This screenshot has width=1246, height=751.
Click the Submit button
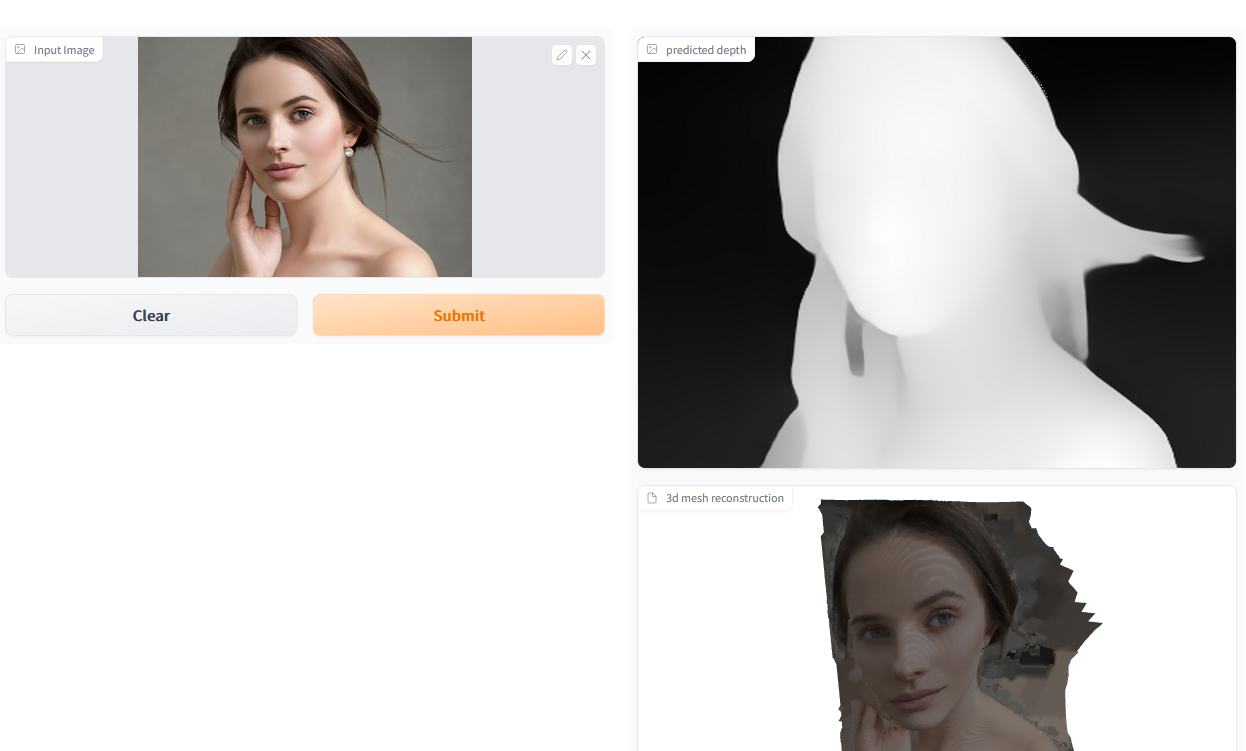459,315
